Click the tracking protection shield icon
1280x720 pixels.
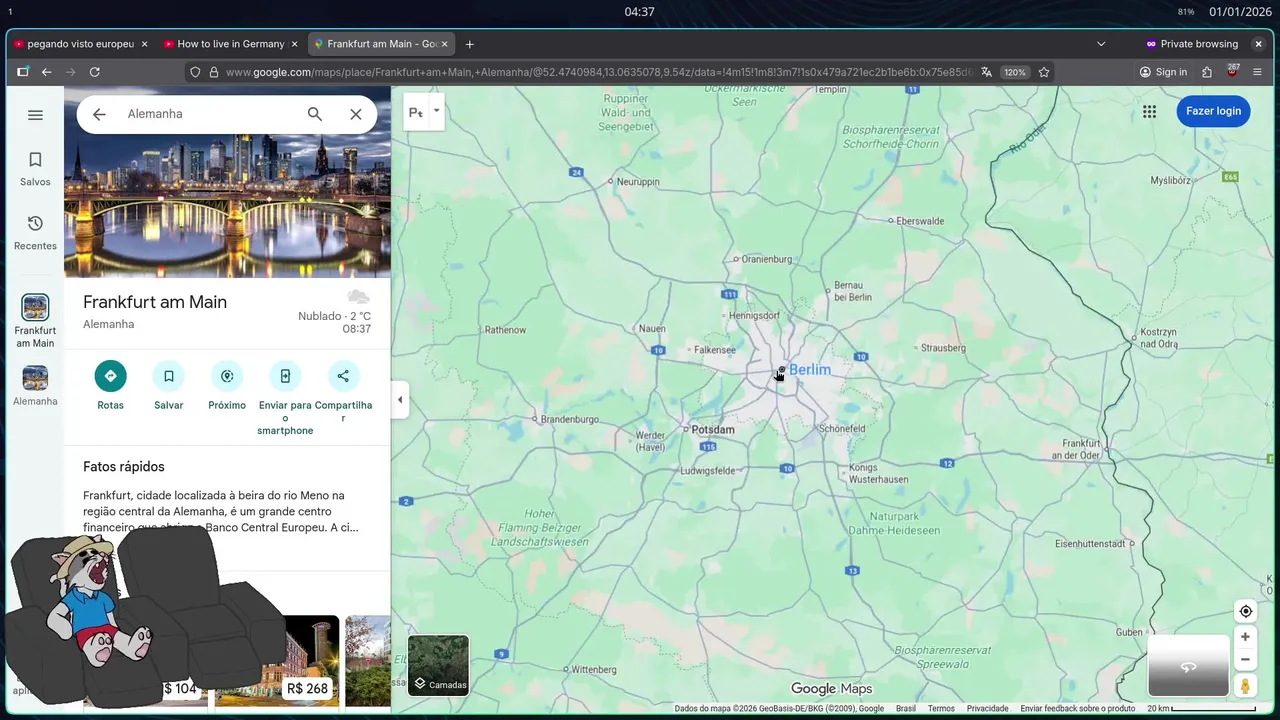point(196,72)
